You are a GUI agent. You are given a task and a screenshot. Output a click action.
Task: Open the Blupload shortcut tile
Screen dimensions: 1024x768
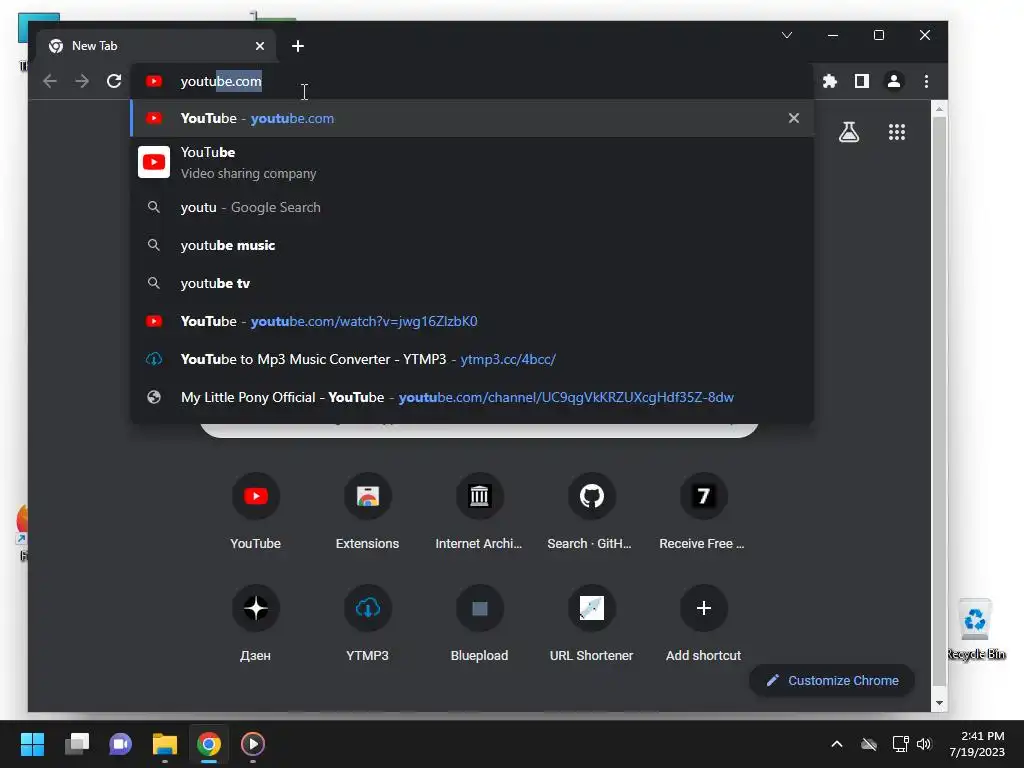(x=479, y=624)
